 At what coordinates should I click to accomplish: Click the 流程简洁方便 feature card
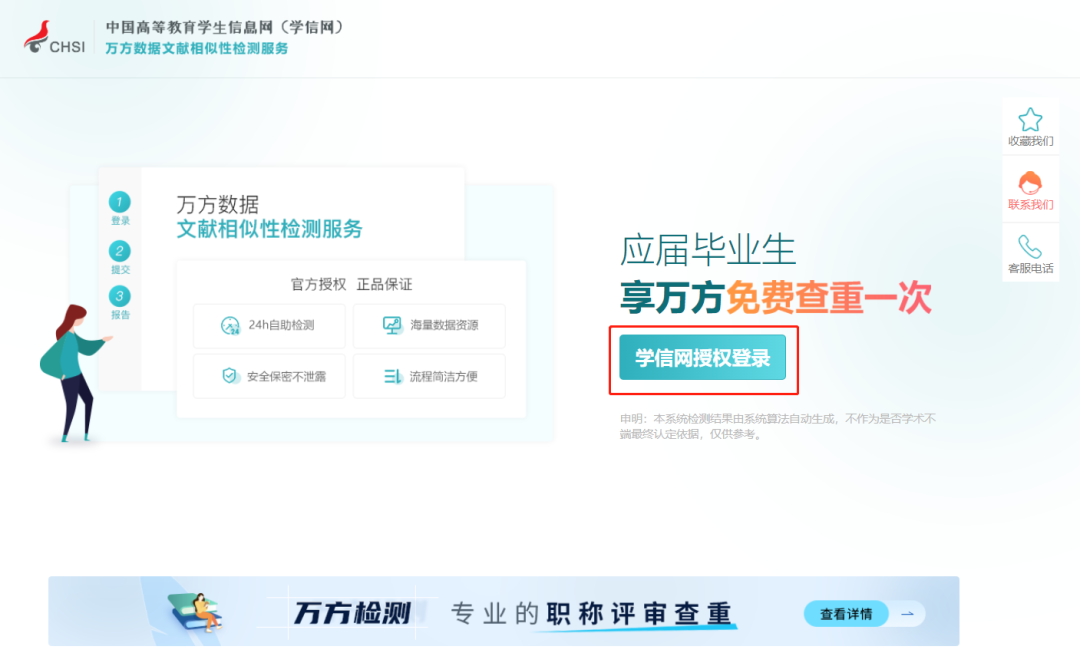pyautogui.click(x=429, y=376)
